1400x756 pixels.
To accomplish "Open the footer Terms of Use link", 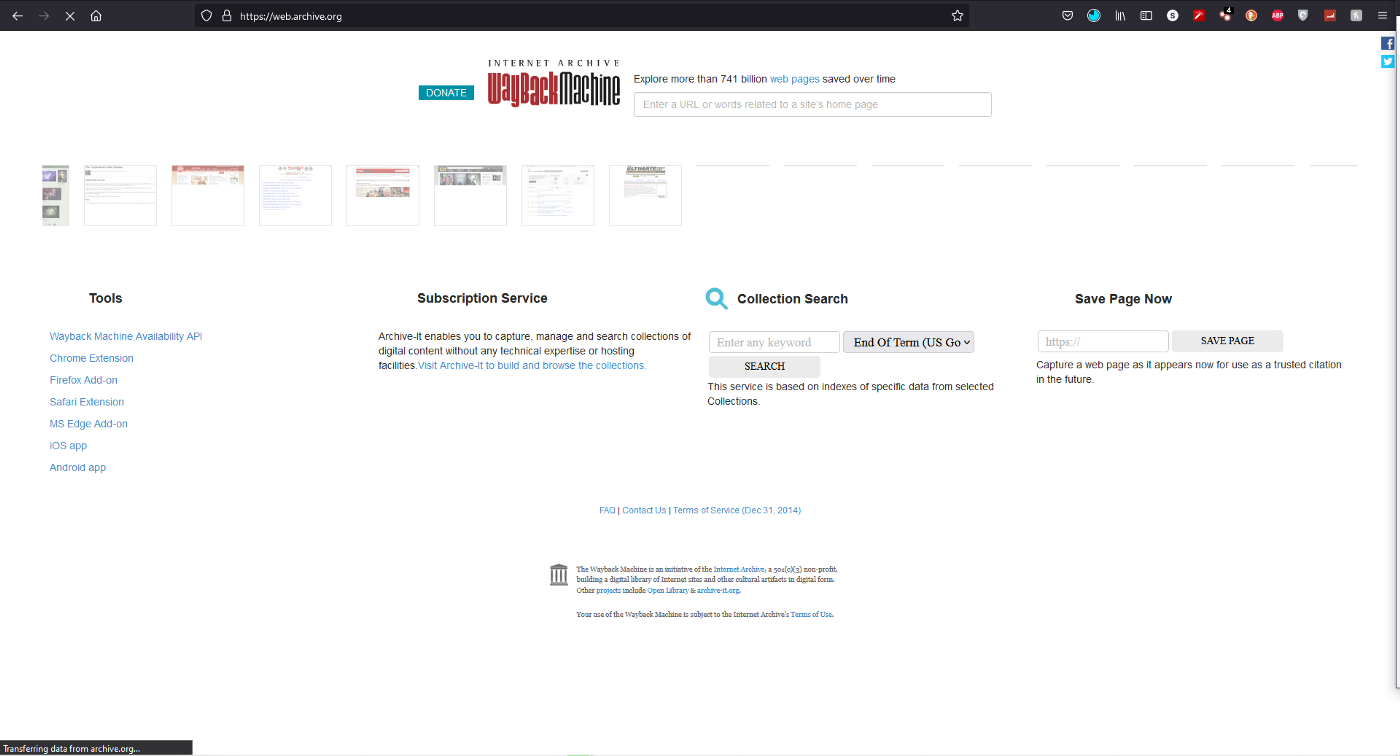I will (x=811, y=614).
